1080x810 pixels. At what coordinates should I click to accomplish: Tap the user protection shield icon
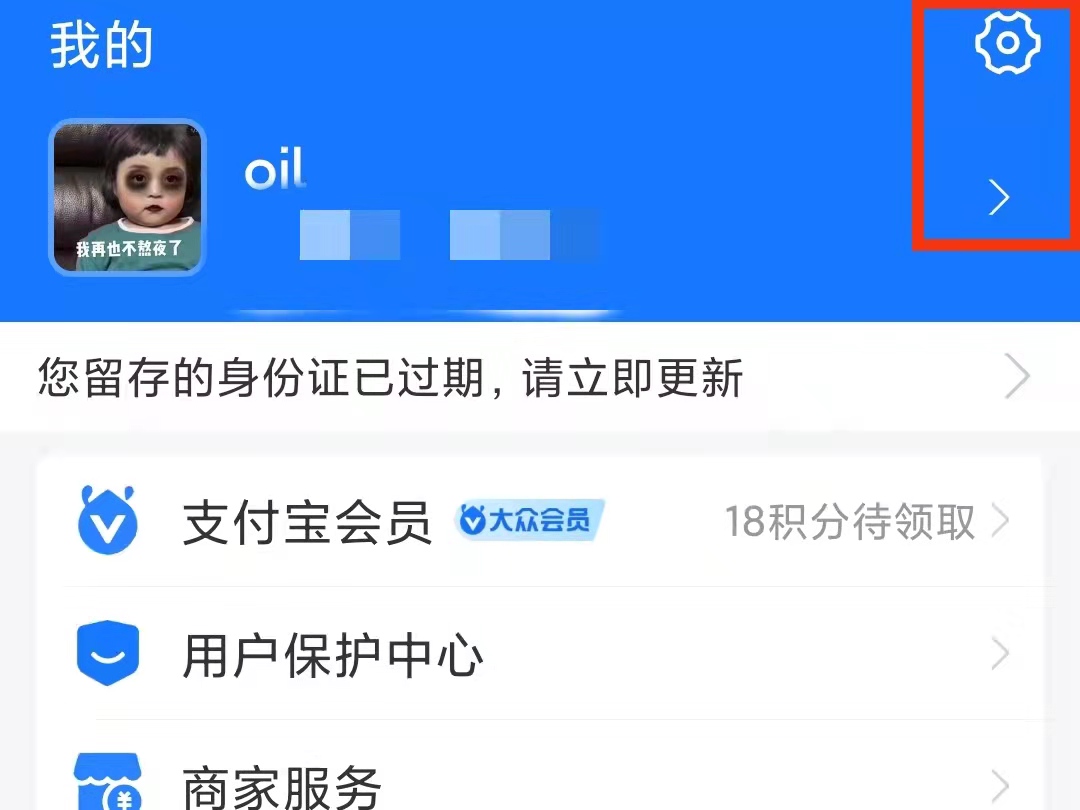[107, 653]
